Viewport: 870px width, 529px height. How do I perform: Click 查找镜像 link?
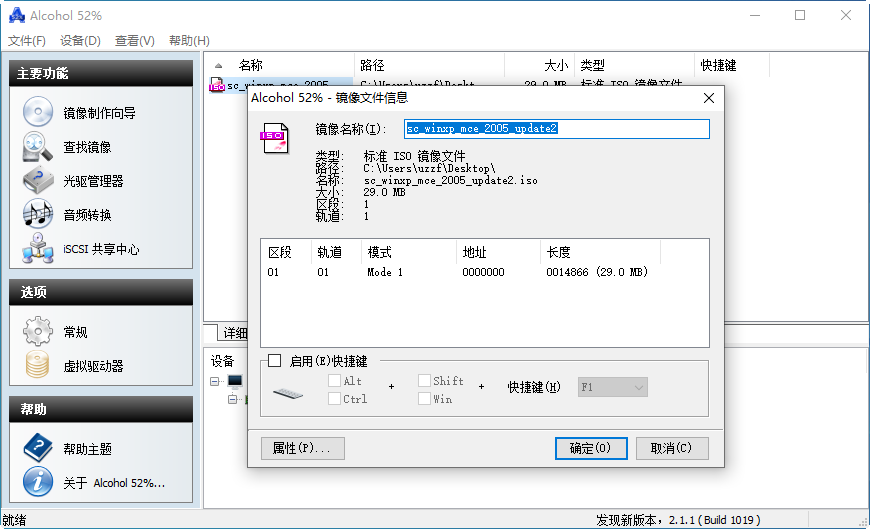[x=87, y=147]
